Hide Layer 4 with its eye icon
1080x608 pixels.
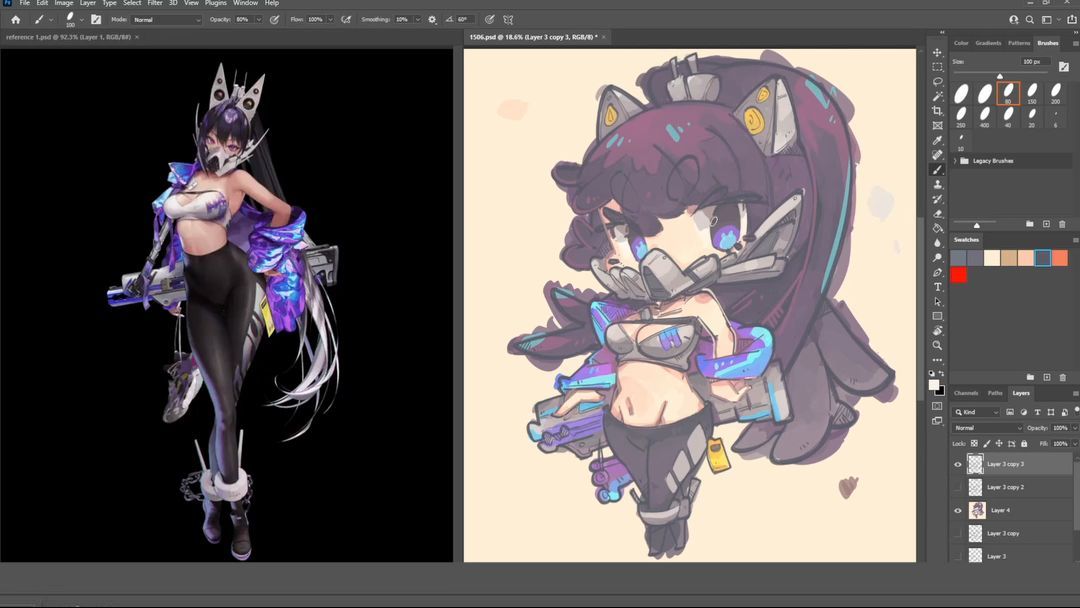point(957,510)
